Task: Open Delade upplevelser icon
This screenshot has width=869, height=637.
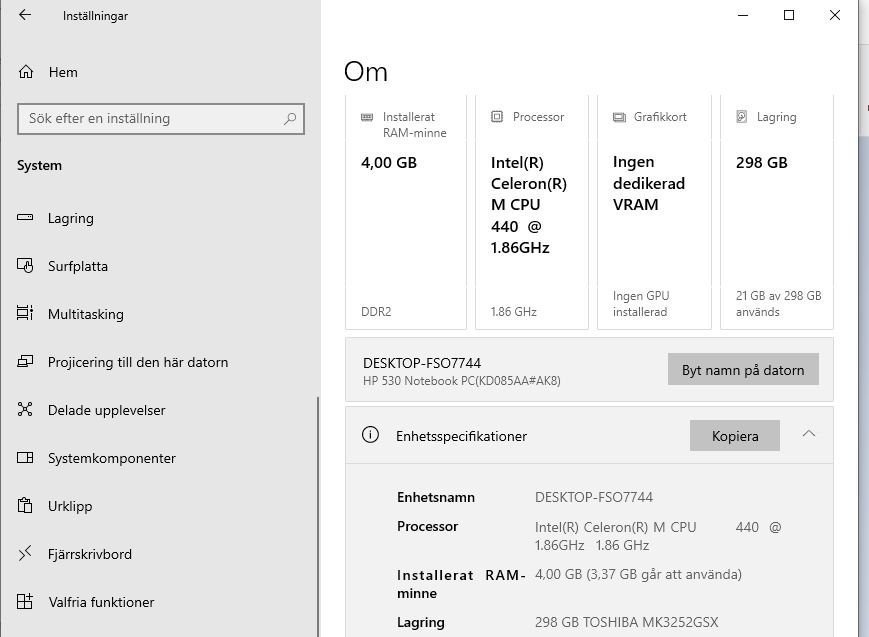Action: 26,410
